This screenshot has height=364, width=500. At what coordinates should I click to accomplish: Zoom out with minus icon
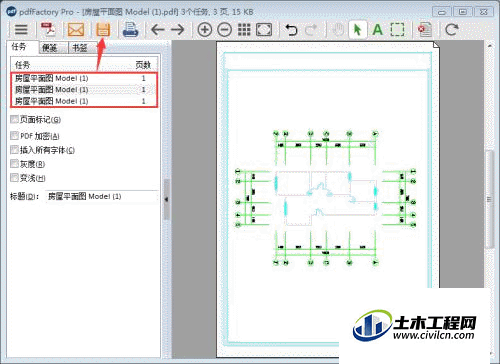(x=225, y=30)
